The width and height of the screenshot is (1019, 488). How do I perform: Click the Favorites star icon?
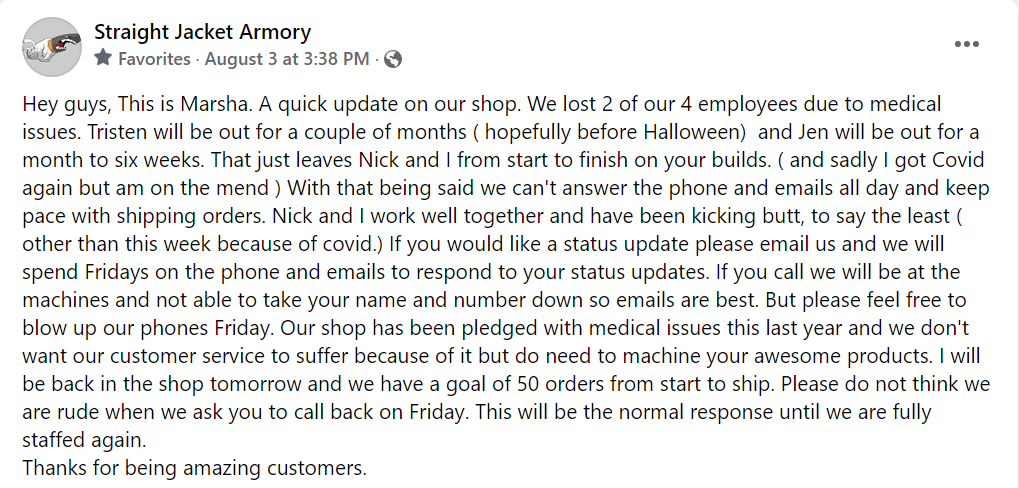103,58
